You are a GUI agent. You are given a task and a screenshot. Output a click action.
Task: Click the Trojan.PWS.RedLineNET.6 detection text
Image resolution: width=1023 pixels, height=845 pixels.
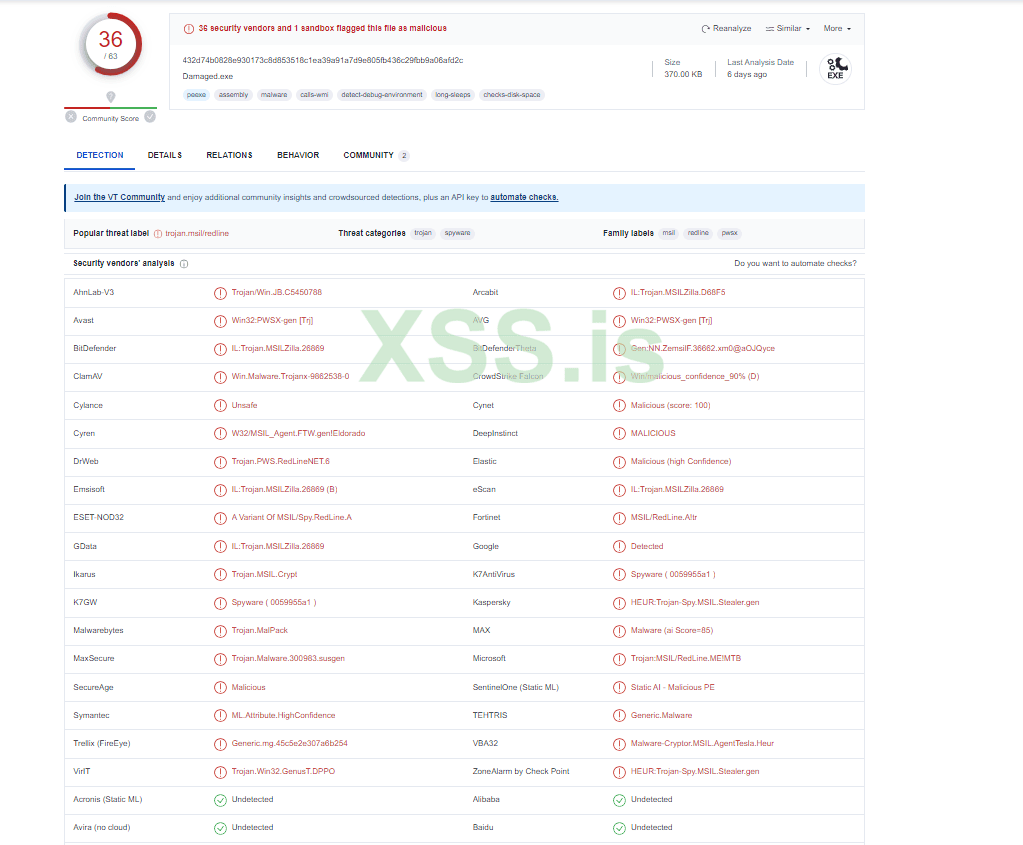coord(281,461)
